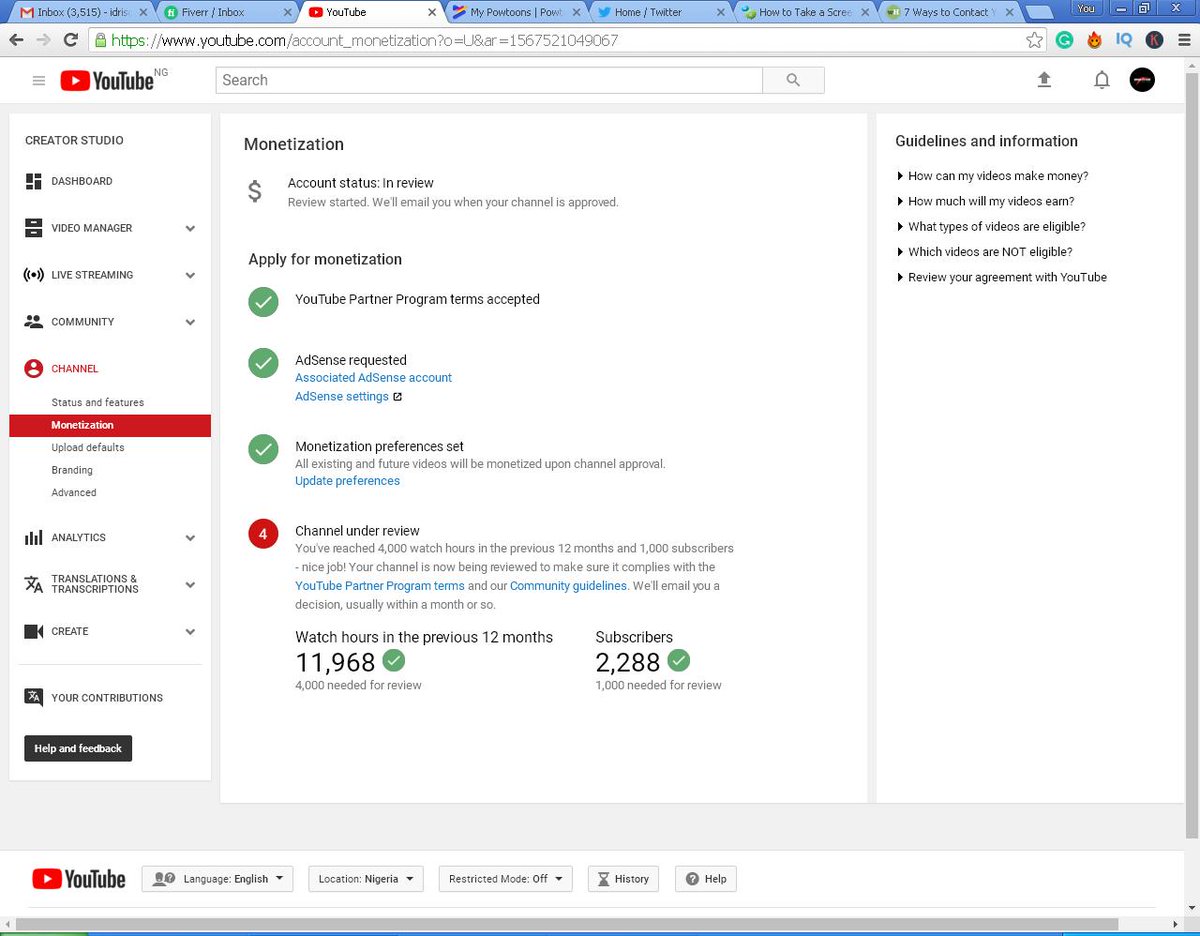Click in the YouTube search field
This screenshot has height=936, width=1200.
point(489,80)
